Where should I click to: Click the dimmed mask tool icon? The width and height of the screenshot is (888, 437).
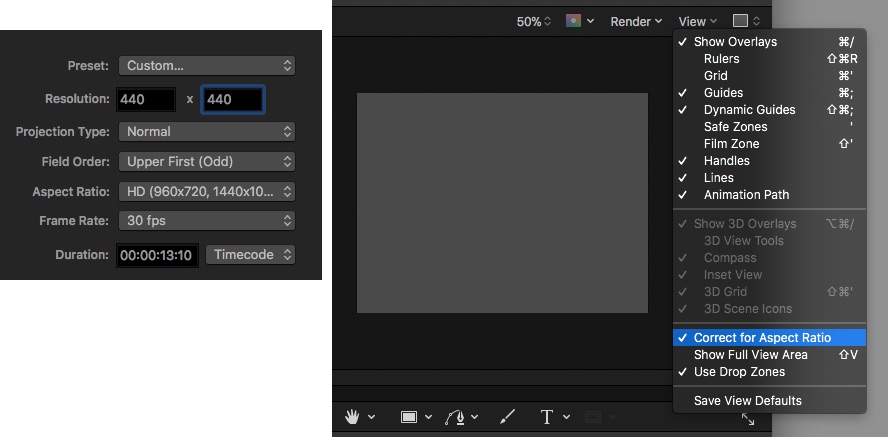tap(593, 416)
